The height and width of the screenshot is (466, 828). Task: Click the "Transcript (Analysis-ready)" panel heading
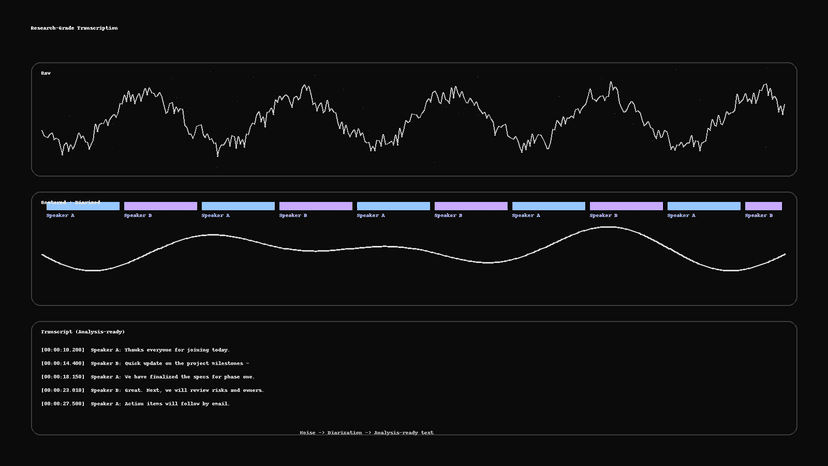(83, 331)
